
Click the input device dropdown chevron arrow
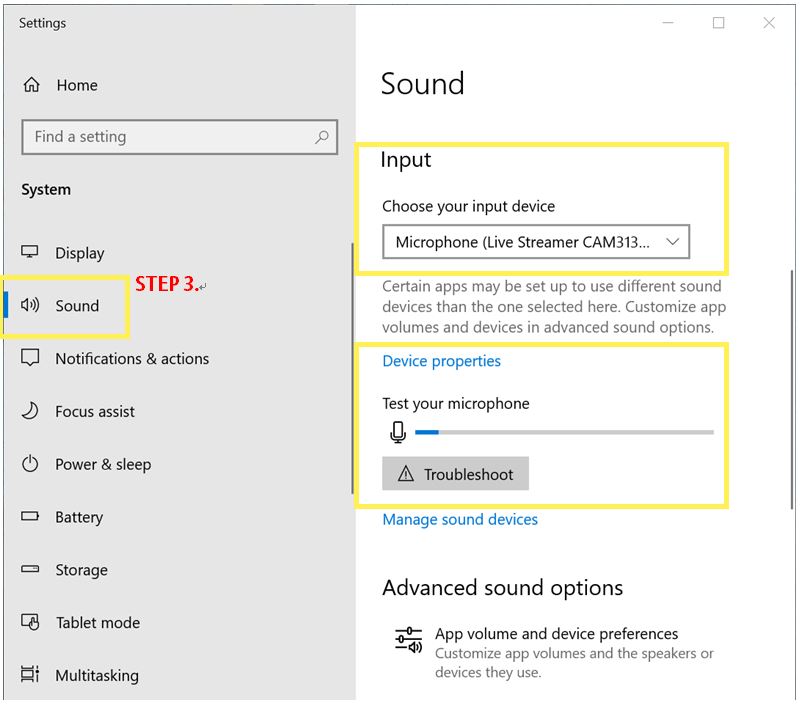point(673,242)
